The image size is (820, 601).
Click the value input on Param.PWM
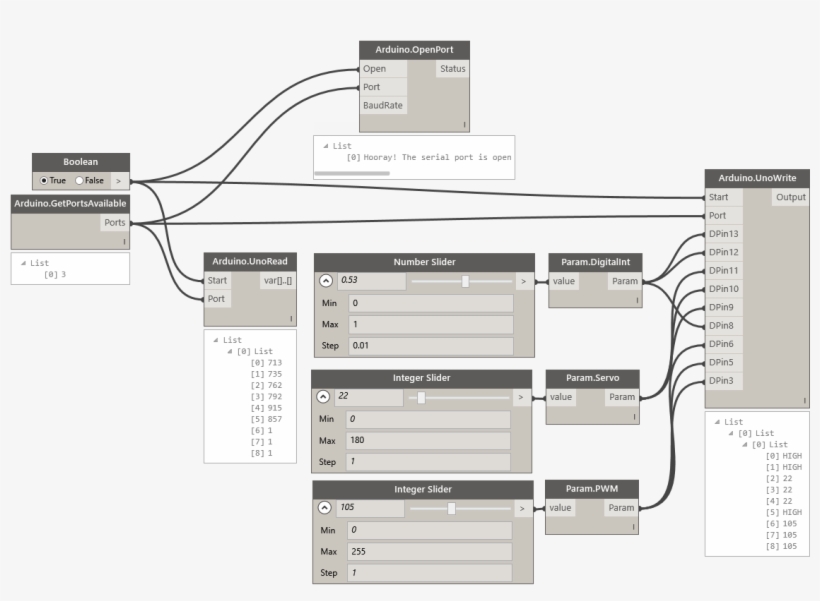click(x=561, y=508)
